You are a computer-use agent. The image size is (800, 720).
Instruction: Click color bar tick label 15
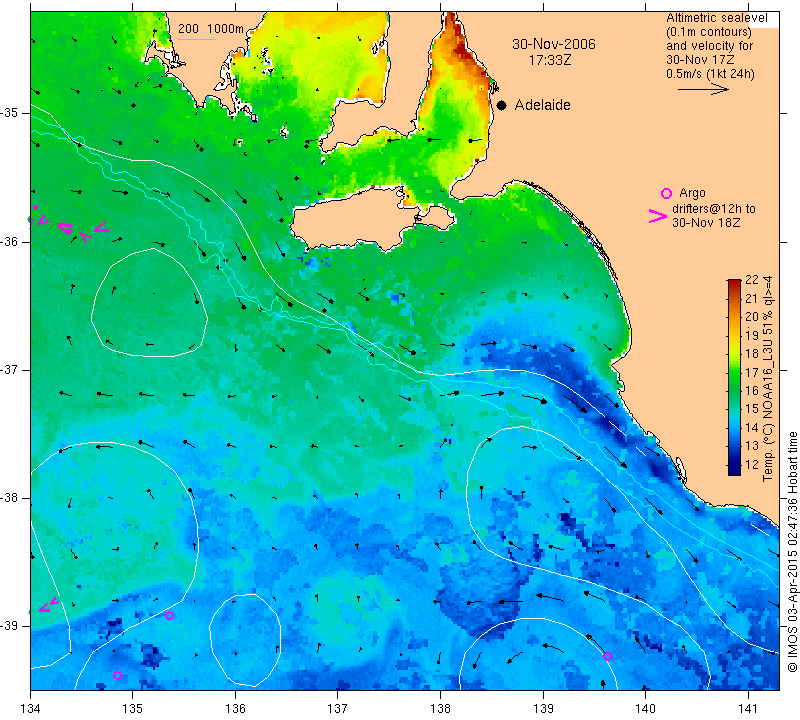pos(752,409)
